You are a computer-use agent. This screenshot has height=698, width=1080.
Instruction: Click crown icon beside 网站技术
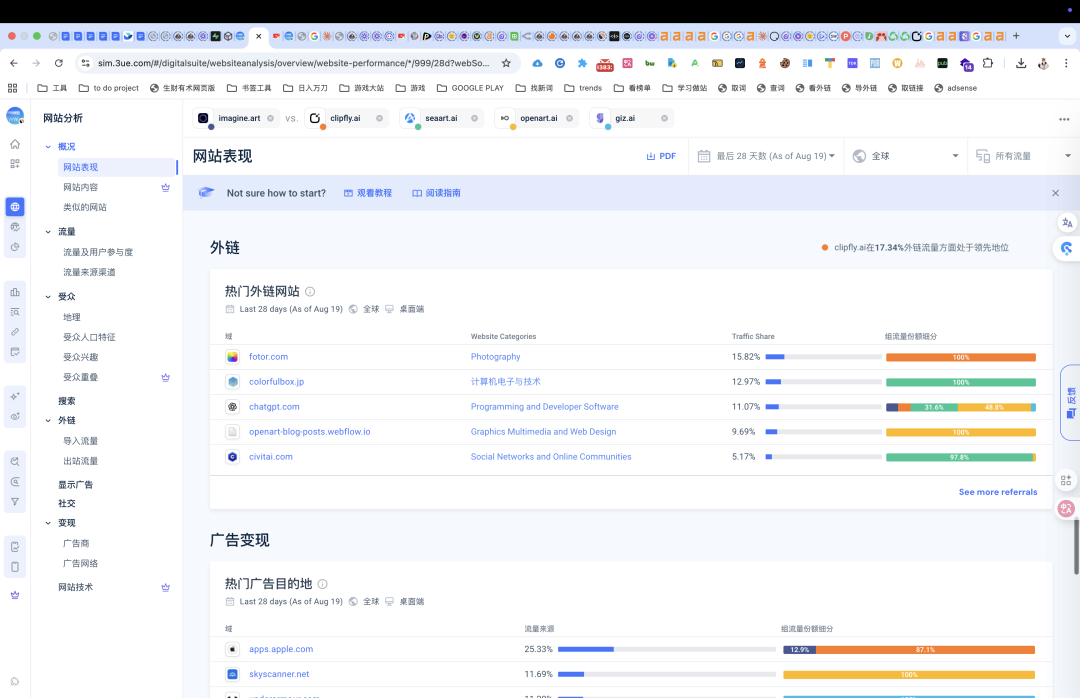tap(165, 588)
